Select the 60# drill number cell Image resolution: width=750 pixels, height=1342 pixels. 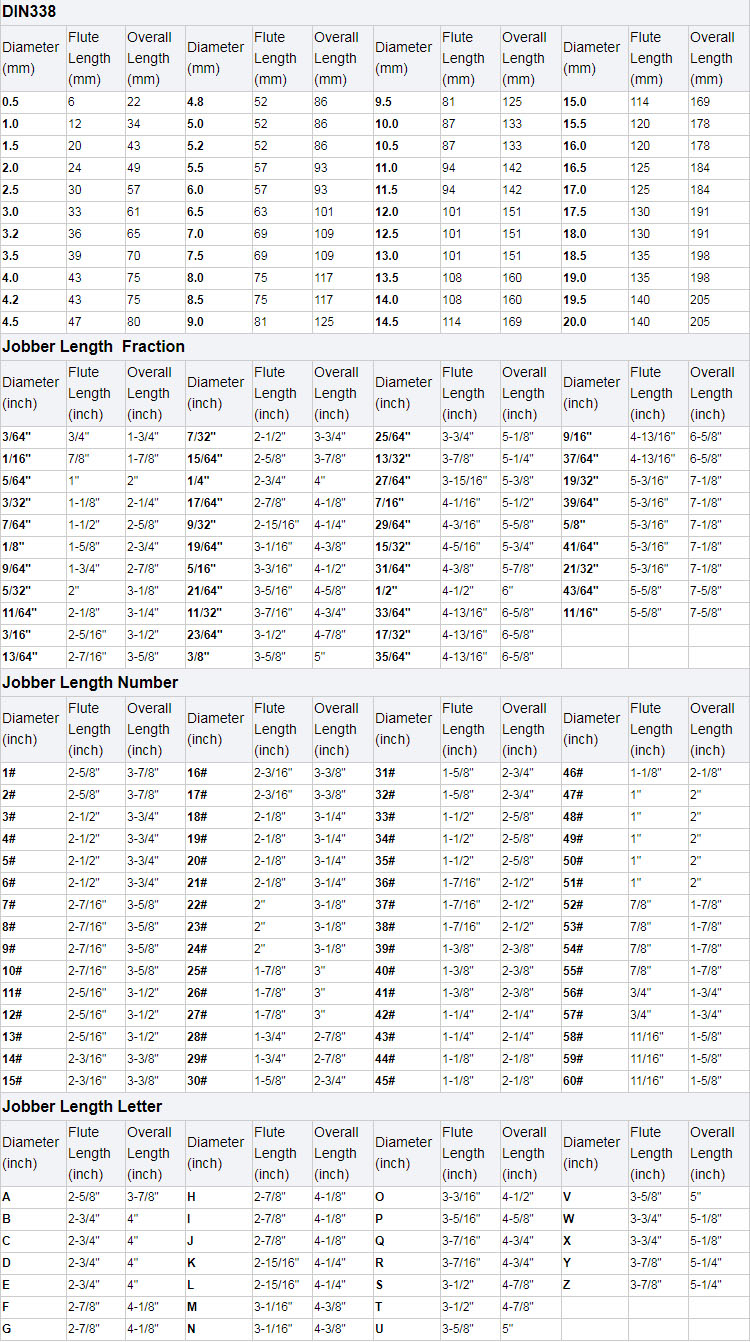(x=573, y=1081)
